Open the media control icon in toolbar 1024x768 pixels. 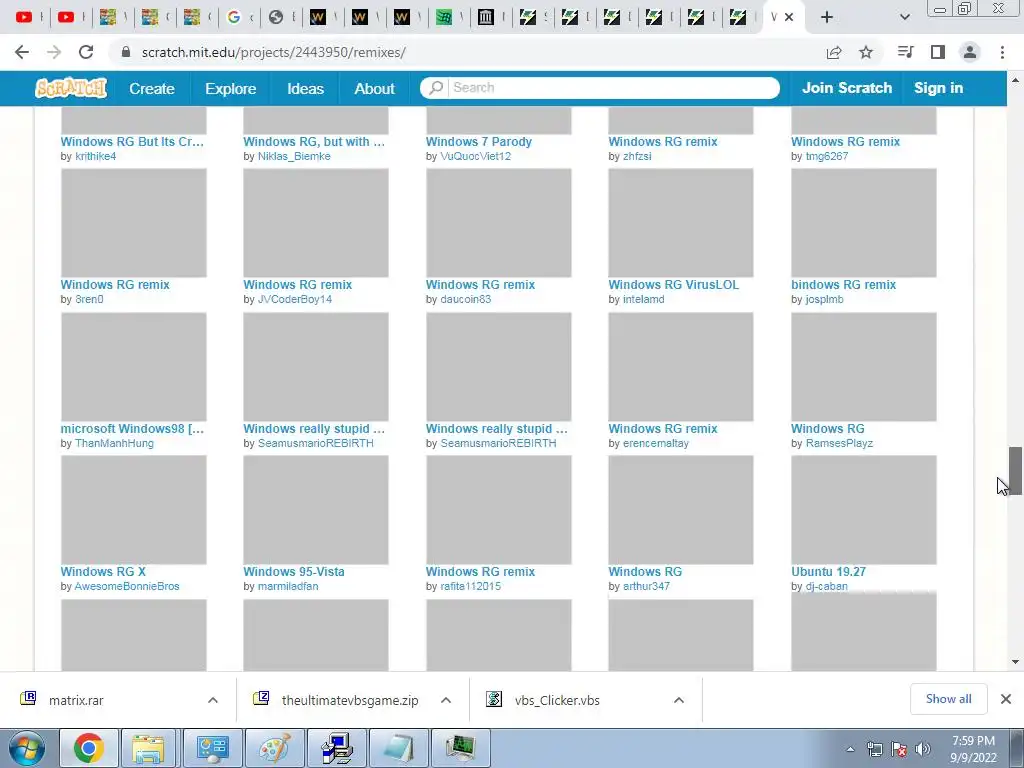tap(905, 52)
